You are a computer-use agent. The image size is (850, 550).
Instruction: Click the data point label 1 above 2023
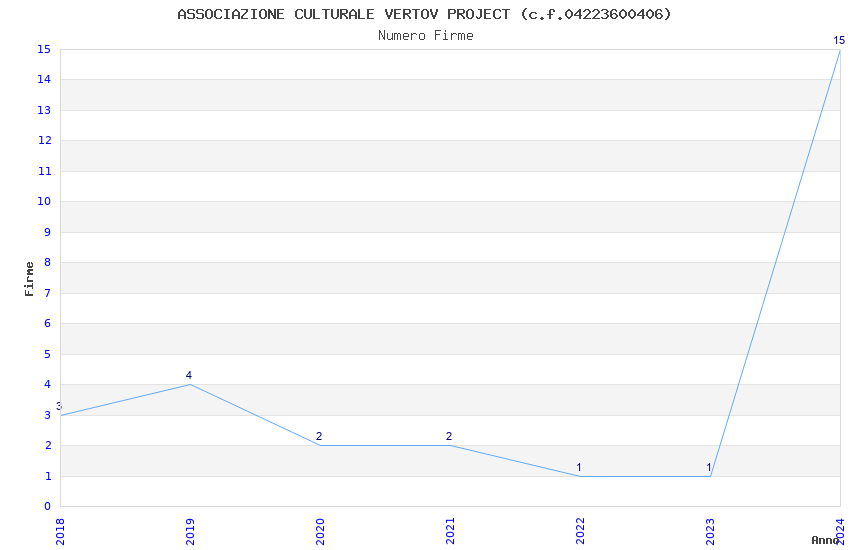(709, 467)
